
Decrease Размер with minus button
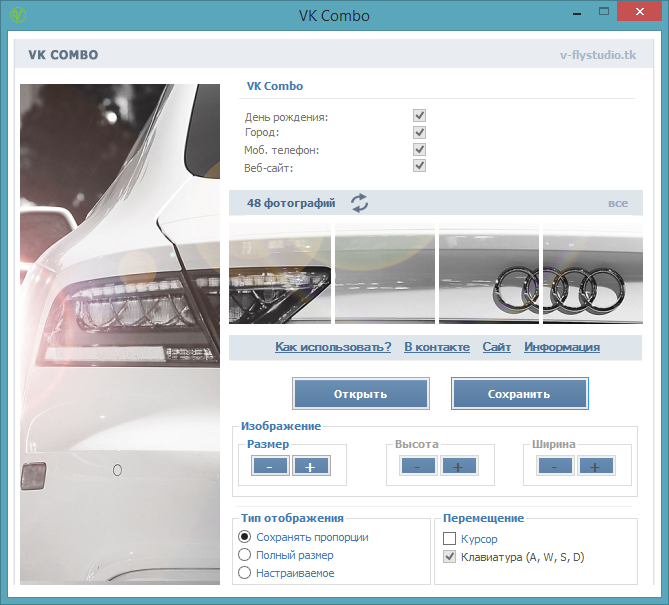pos(270,465)
